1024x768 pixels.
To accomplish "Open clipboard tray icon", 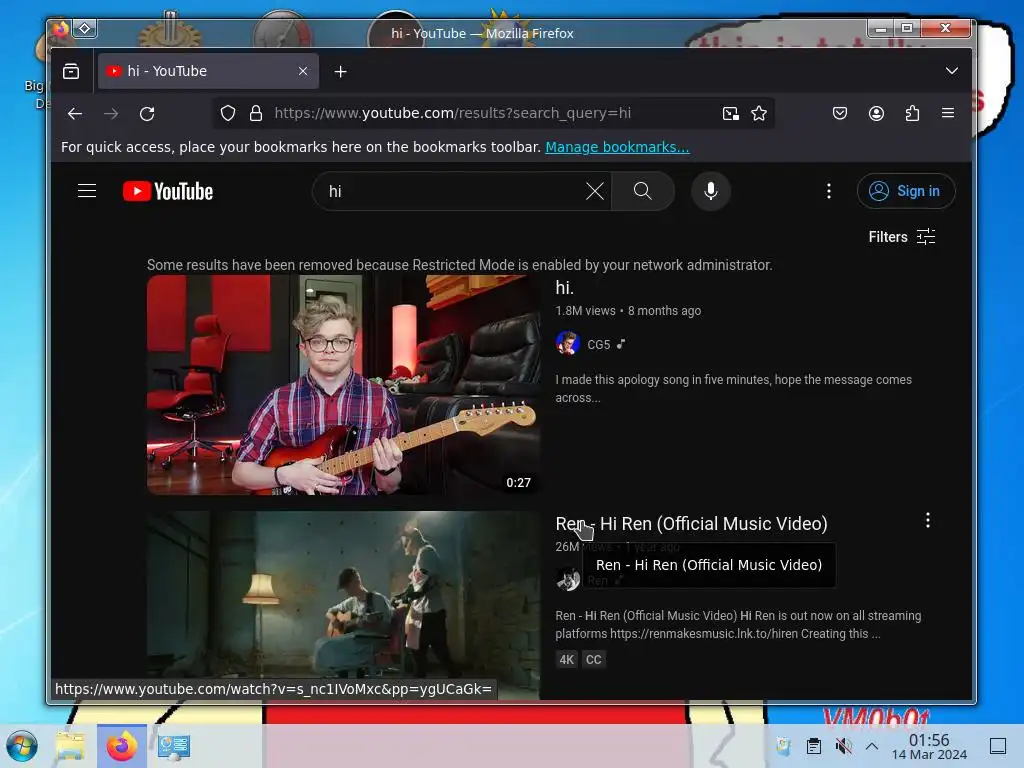I will tap(813, 746).
